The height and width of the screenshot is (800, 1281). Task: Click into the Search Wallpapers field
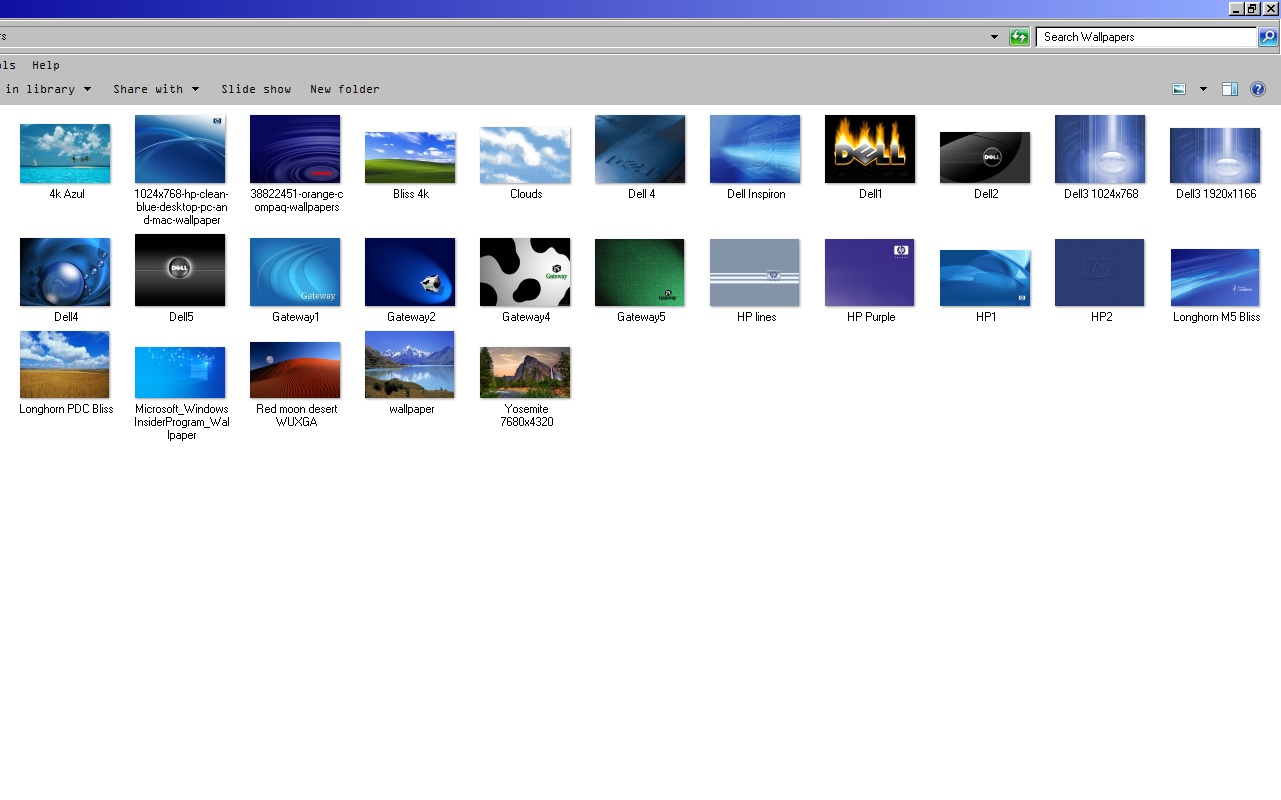1146,37
